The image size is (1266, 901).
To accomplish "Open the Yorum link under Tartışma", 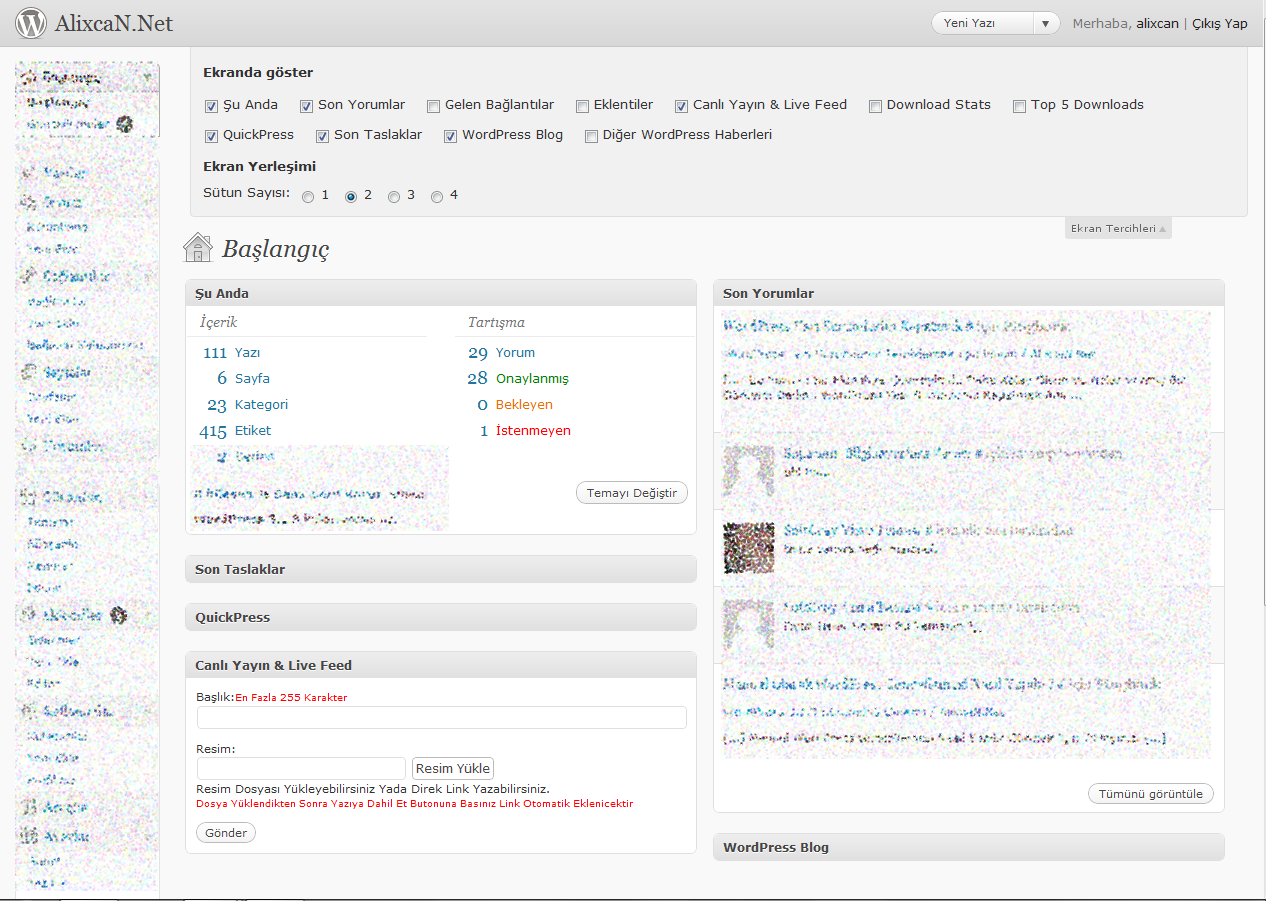I will (x=515, y=353).
